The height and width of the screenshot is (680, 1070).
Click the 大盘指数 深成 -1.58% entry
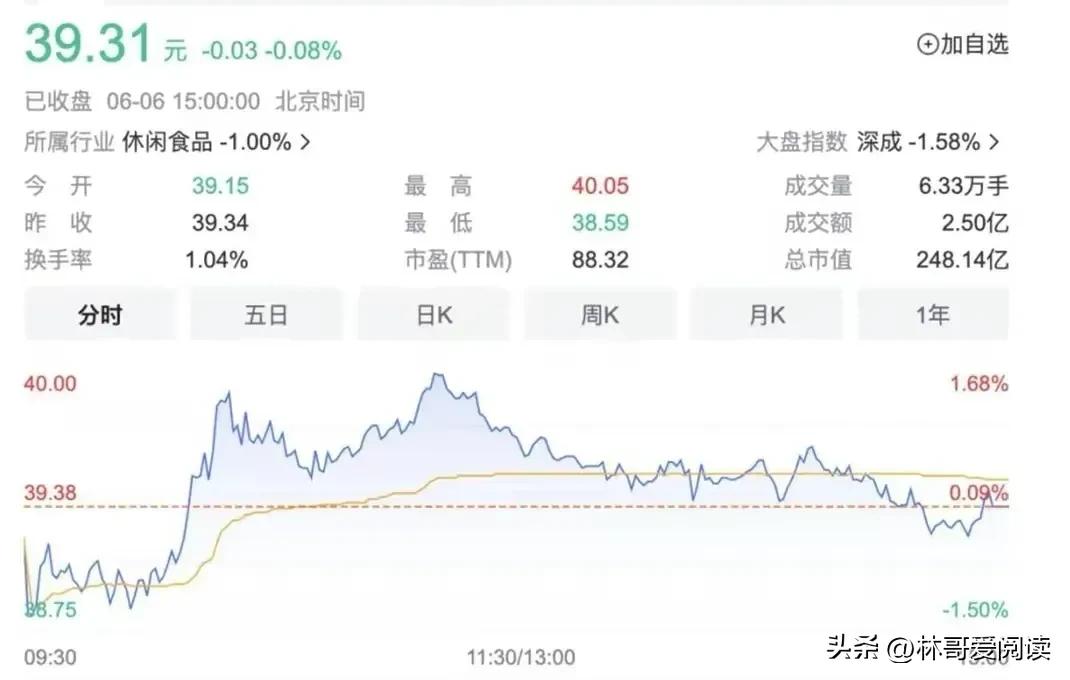click(875, 142)
